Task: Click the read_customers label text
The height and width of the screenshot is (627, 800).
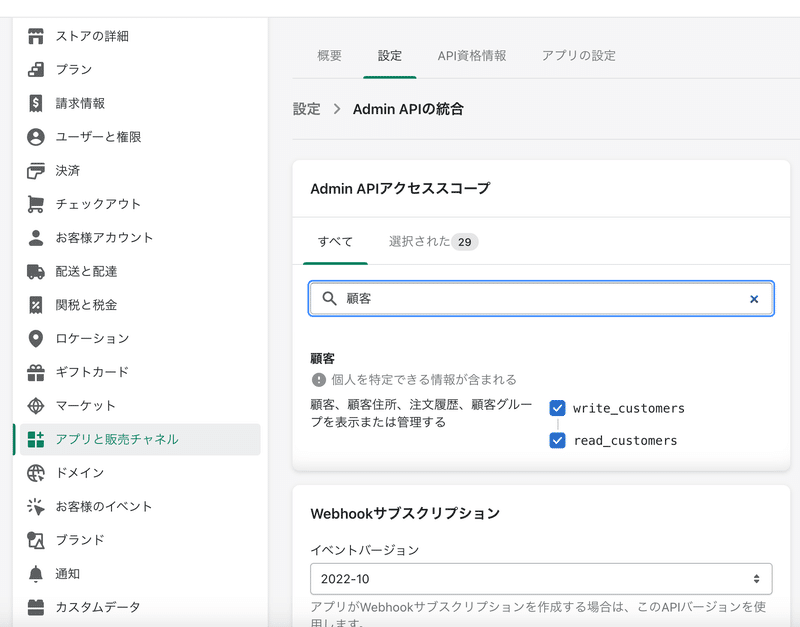Action: click(626, 440)
